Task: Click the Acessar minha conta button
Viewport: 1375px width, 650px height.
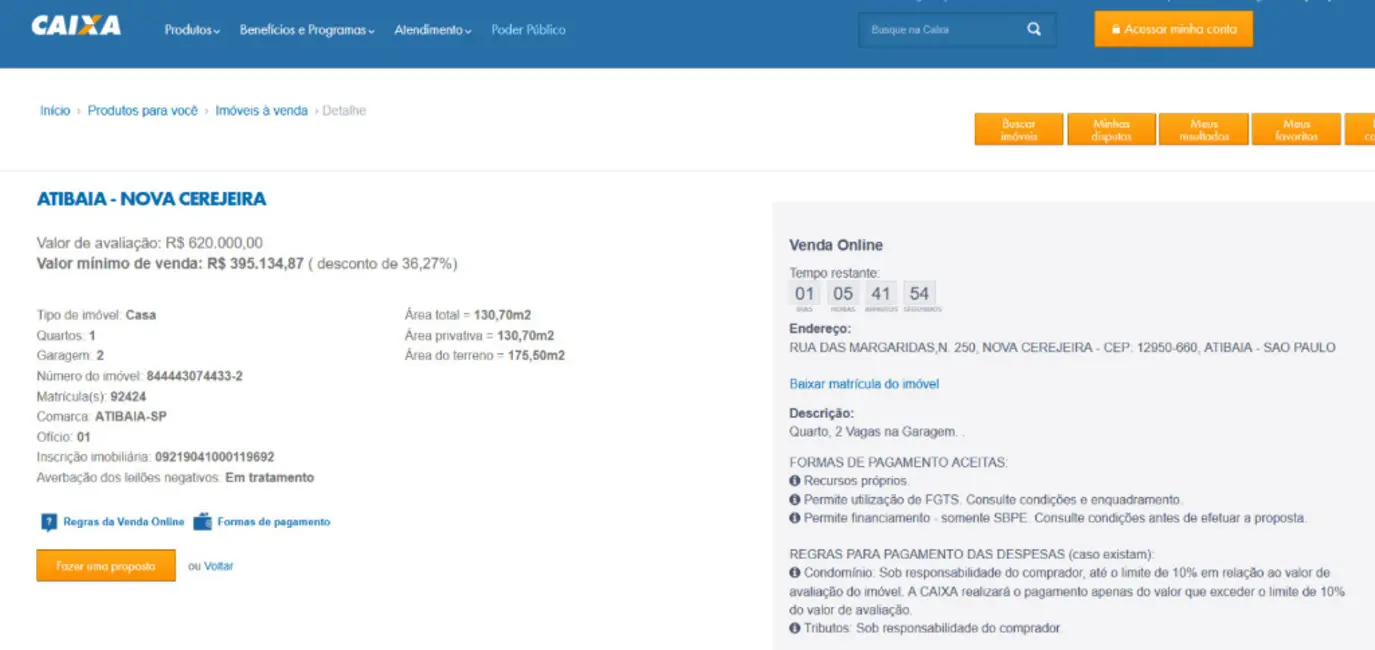Action: [x=1173, y=29]
